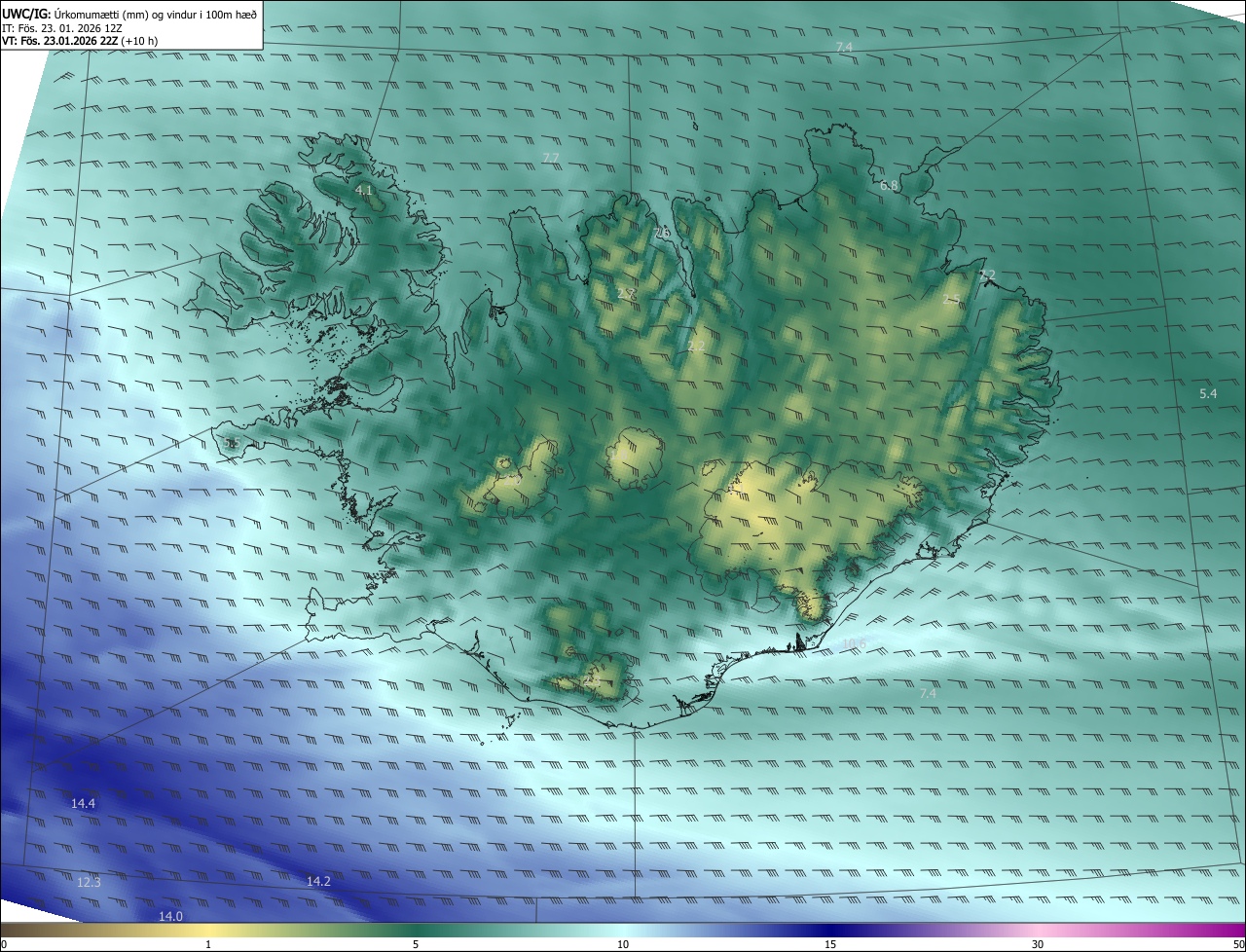The height and width of the screenshot is (952, 1246).
Task: Click the colour scale tick labelled 5
Action: point(416,944)
